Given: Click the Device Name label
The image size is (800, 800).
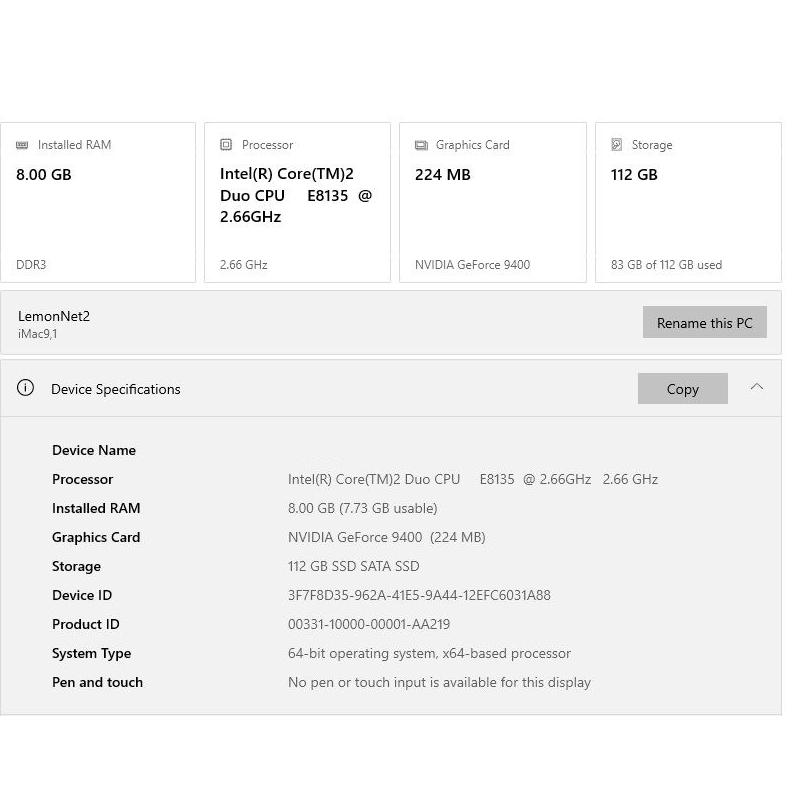Looking at the screenshot, I should [94, 450].
